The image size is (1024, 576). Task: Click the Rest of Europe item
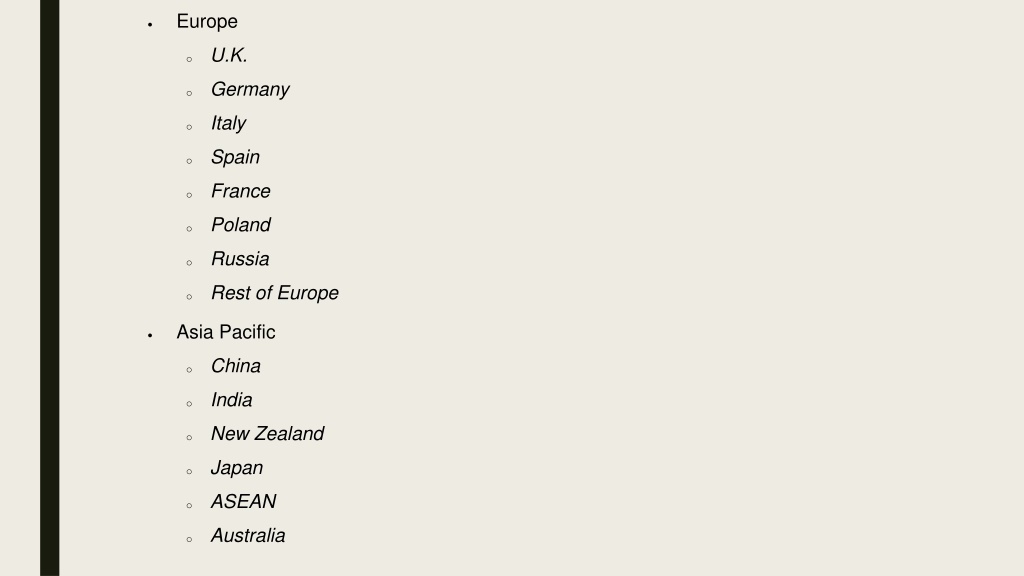275,293
